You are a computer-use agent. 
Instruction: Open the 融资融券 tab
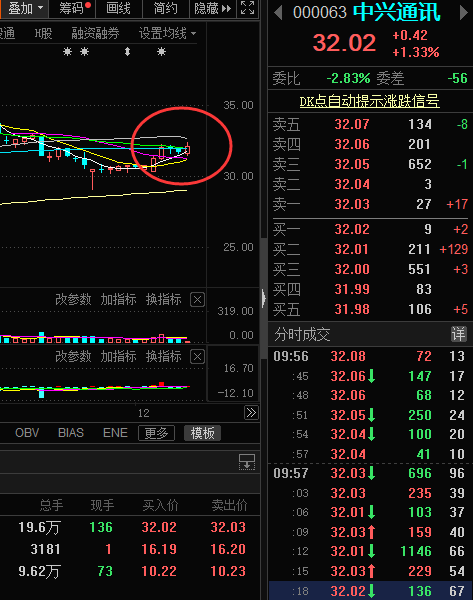[95, 34]
